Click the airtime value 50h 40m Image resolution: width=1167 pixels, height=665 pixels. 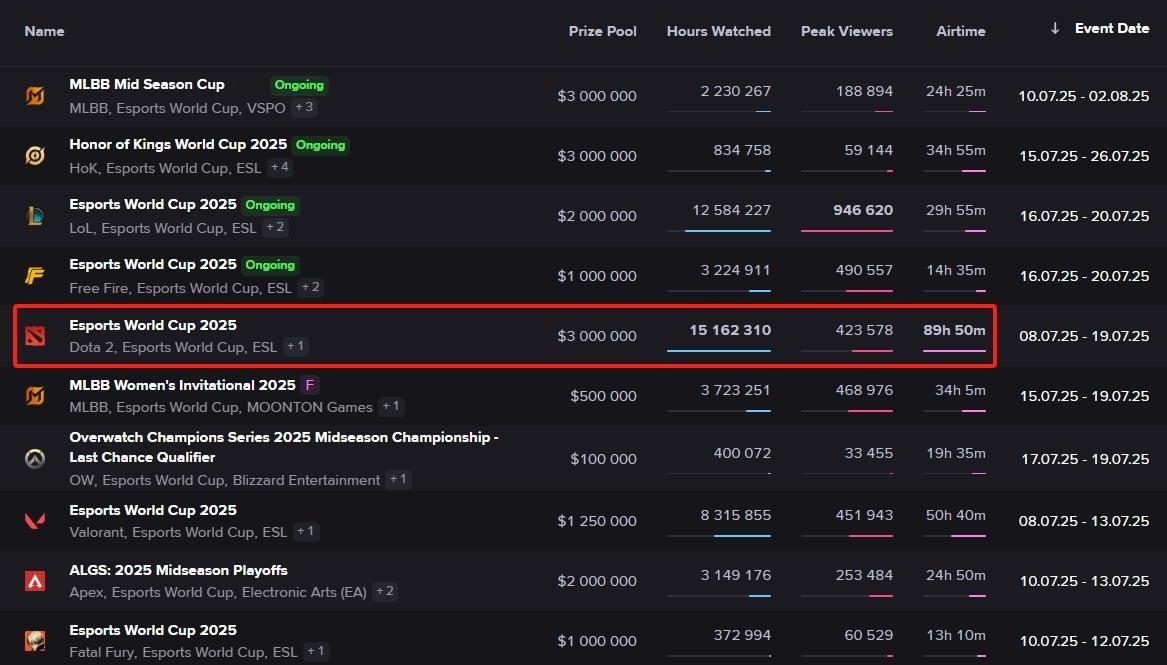coord(956,515)
